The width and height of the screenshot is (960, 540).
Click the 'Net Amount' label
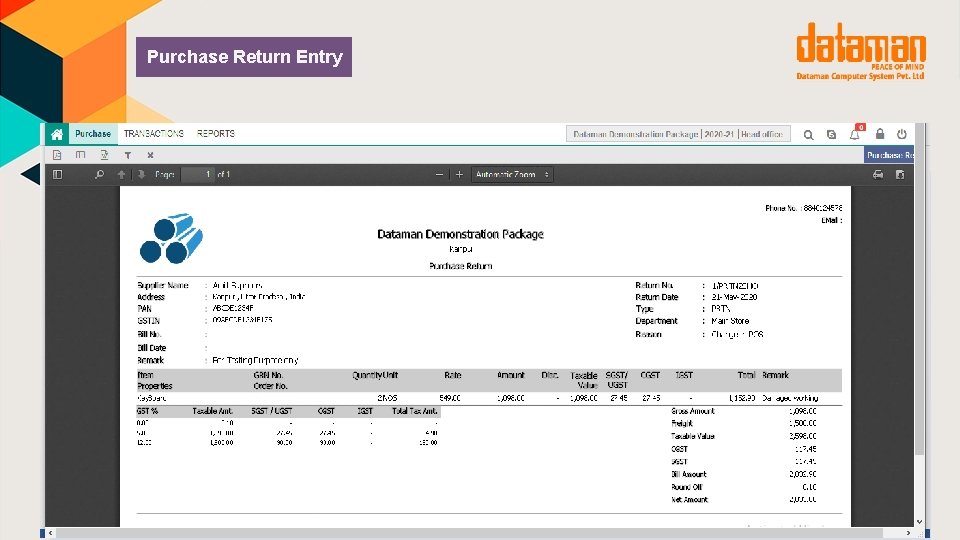(x=689, y=500)
